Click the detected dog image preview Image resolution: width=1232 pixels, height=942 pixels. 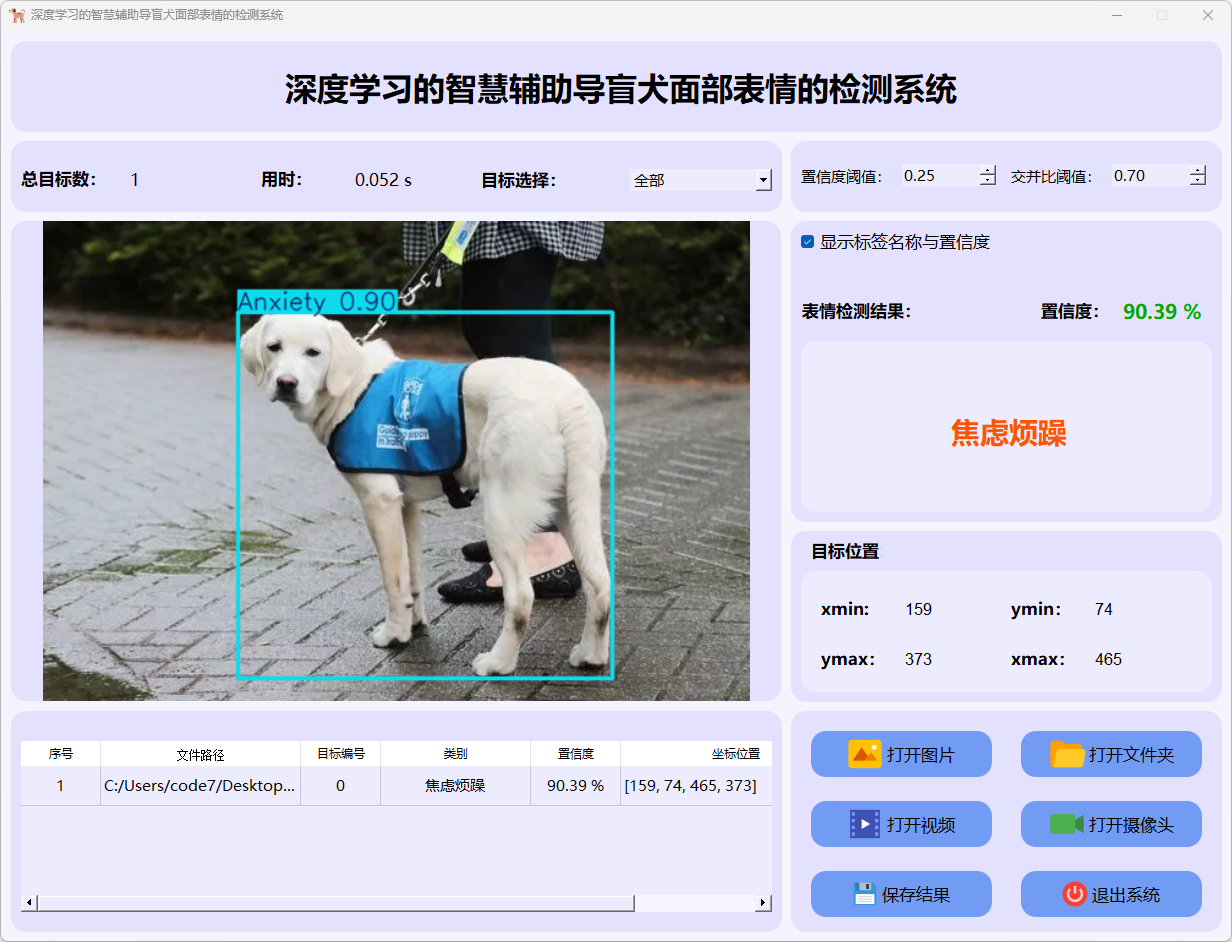396,460
